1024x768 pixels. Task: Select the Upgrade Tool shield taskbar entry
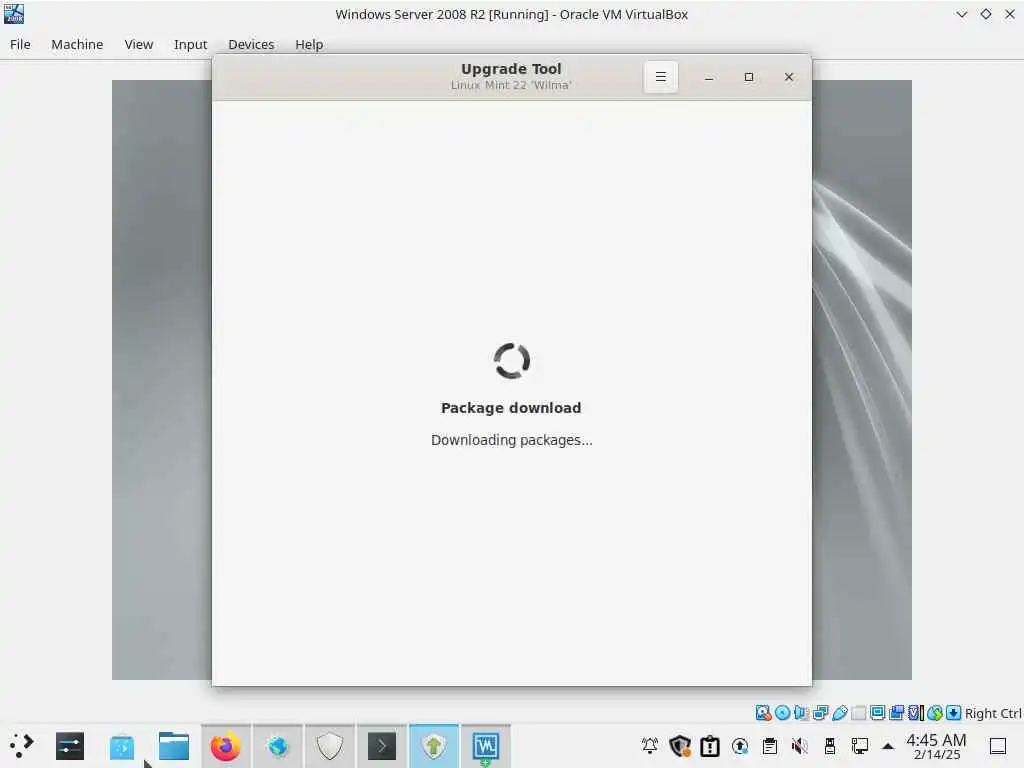coord(434,746)
